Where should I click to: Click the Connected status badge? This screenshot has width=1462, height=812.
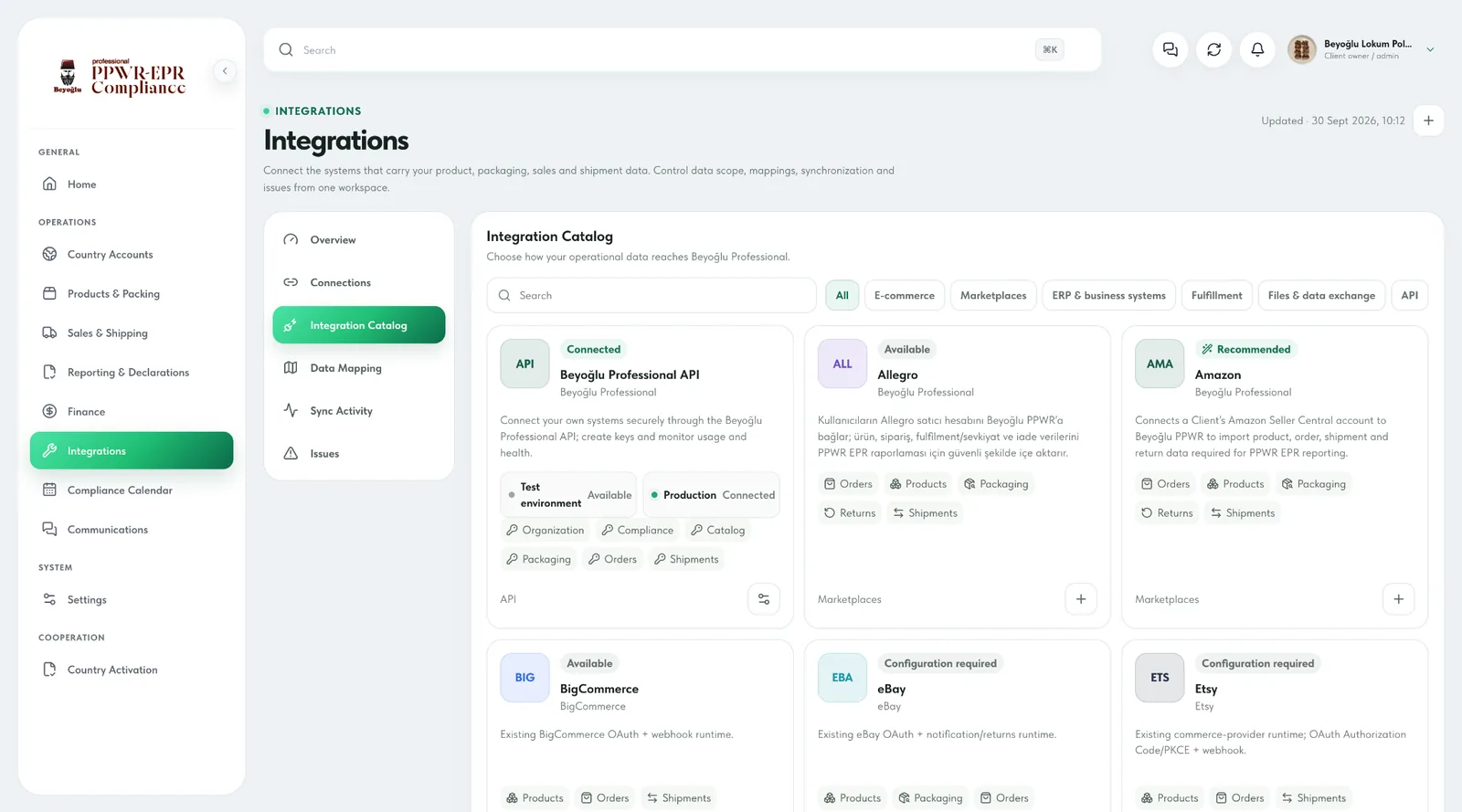click(x=594, y=350)
